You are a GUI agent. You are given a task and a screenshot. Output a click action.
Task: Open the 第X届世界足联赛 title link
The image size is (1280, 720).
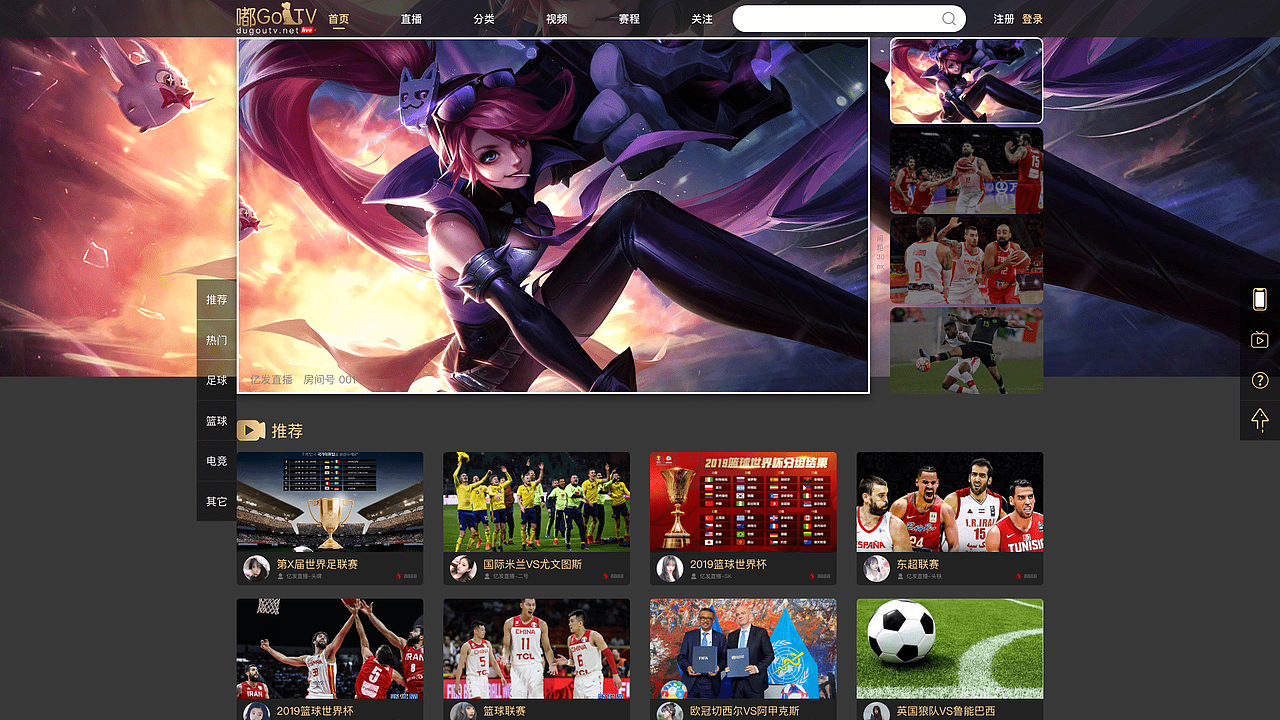tap(317, 564)
